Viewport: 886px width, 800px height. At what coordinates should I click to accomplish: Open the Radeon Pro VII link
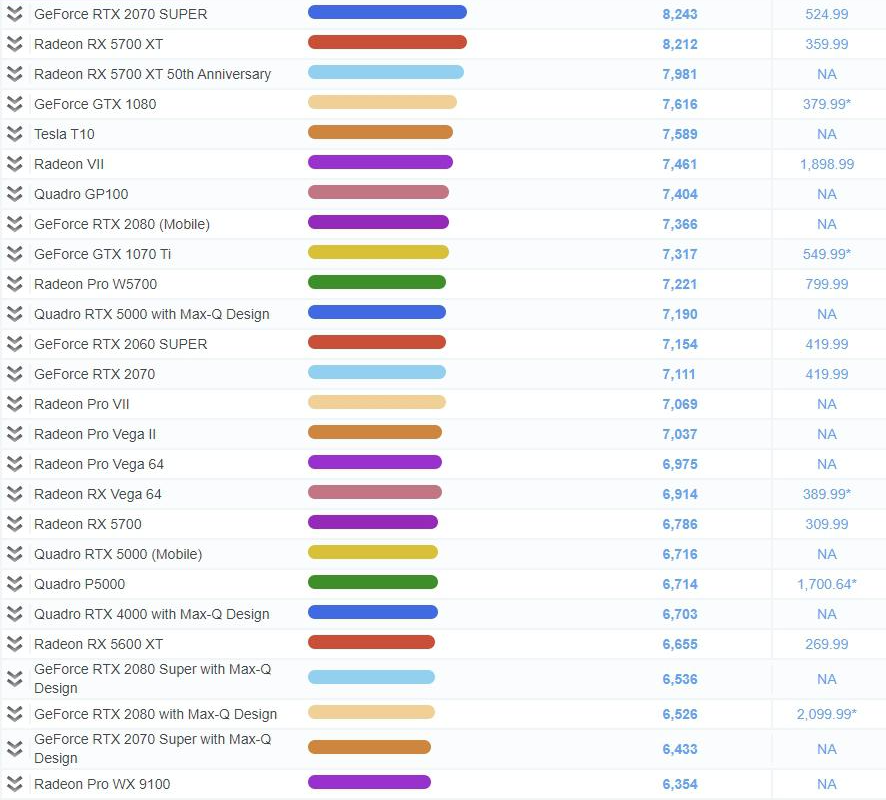pos(81,404)
